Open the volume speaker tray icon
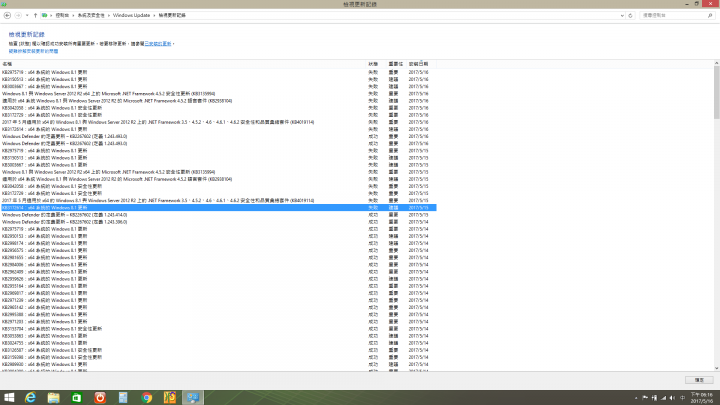Screen dimensions: 720x405 click(x=672, y=398)
